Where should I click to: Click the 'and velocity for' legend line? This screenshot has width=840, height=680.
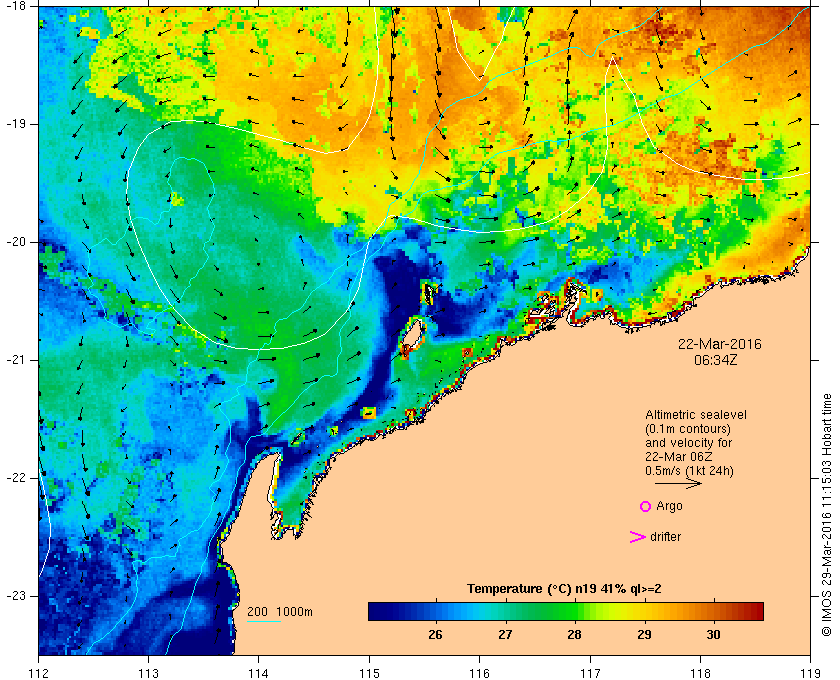688,443
